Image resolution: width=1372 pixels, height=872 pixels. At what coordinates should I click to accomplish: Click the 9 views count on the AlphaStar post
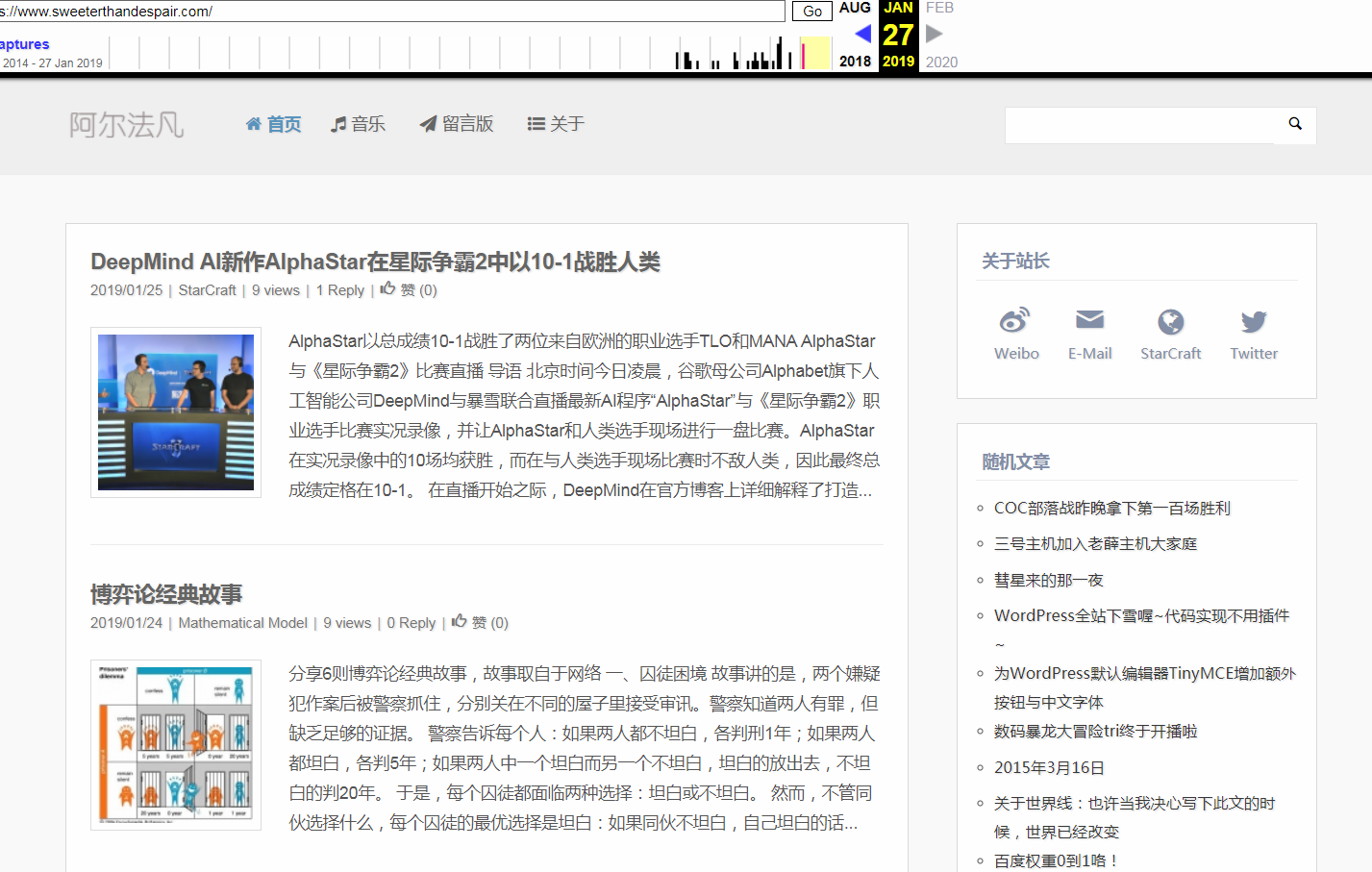[276, 290]
